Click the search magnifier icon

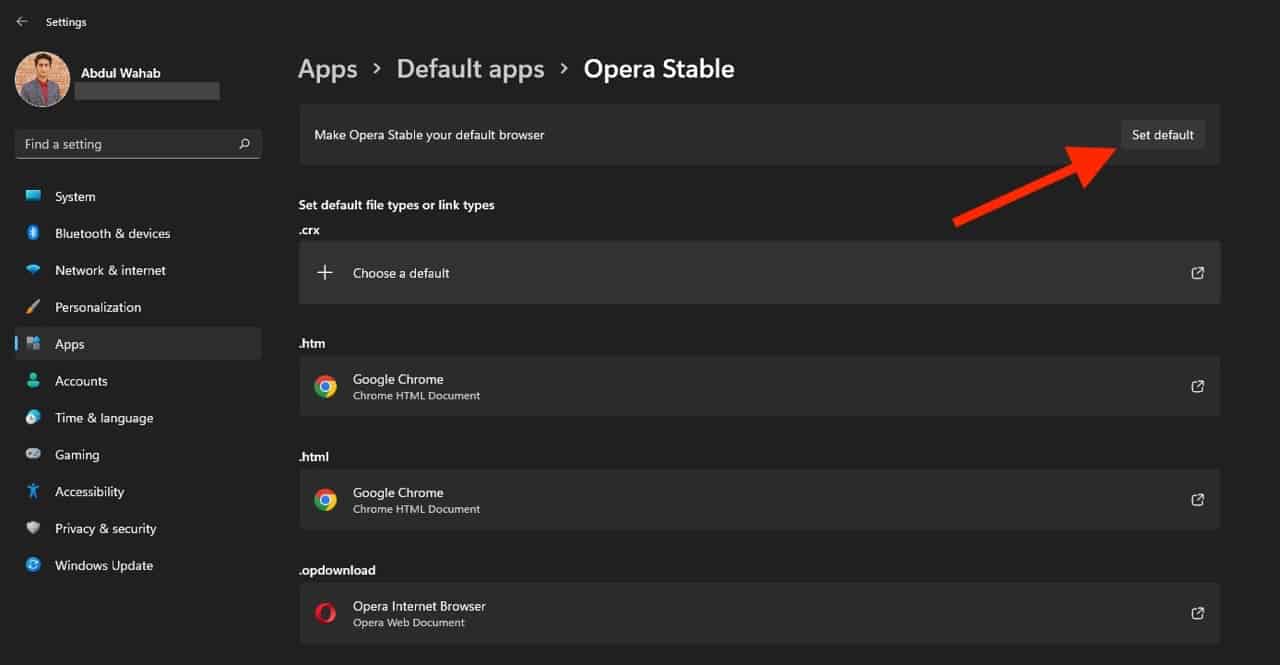coord(244,144)
